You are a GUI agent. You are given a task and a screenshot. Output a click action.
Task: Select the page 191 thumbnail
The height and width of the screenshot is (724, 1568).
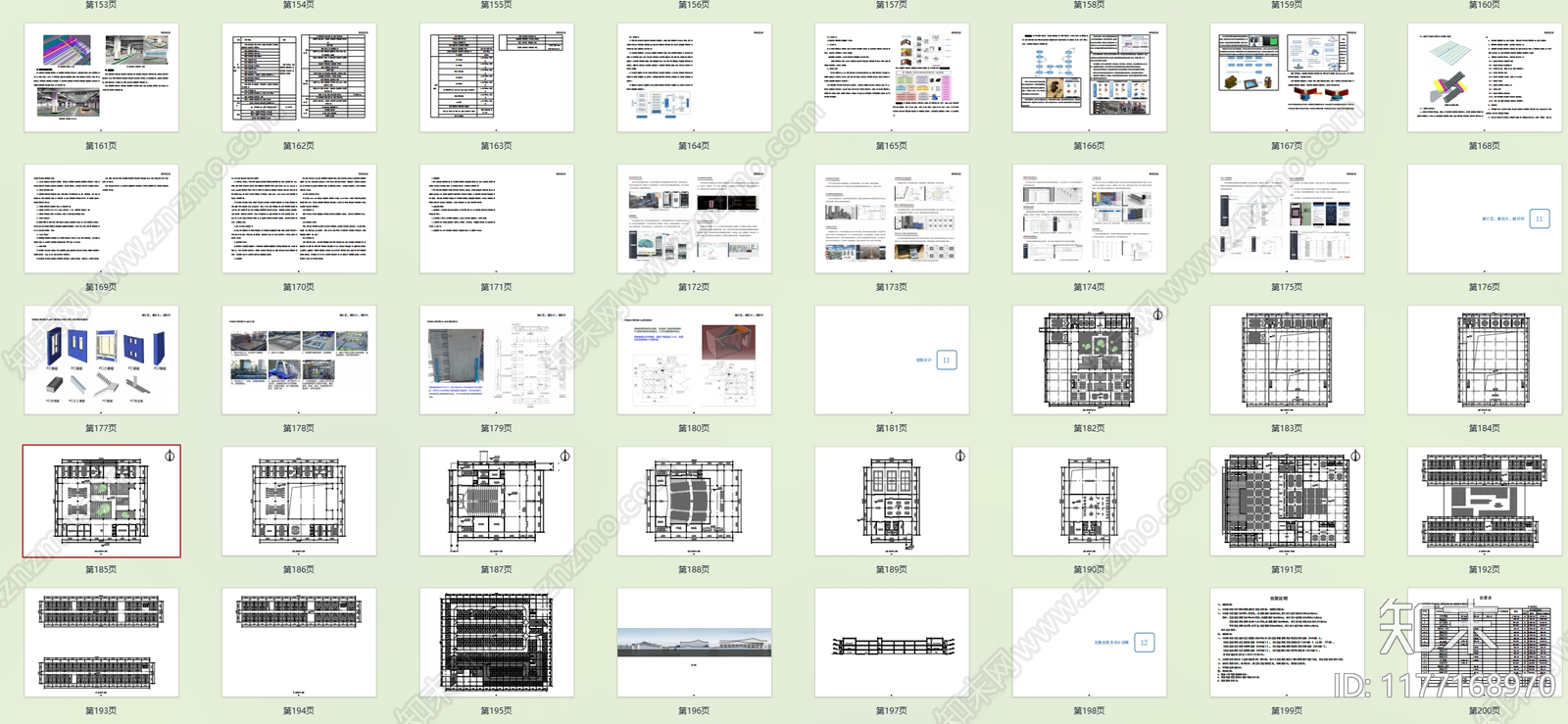click(1288, 502)
